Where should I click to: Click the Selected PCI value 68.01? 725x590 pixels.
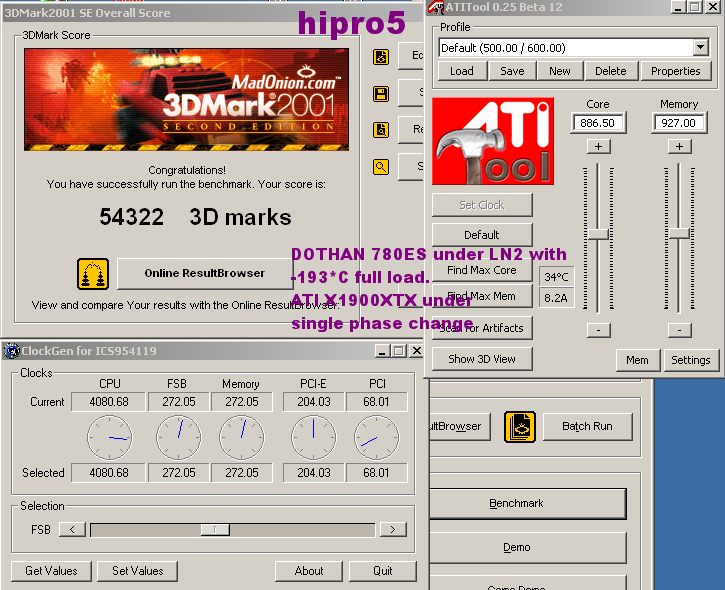click(376, 473)
